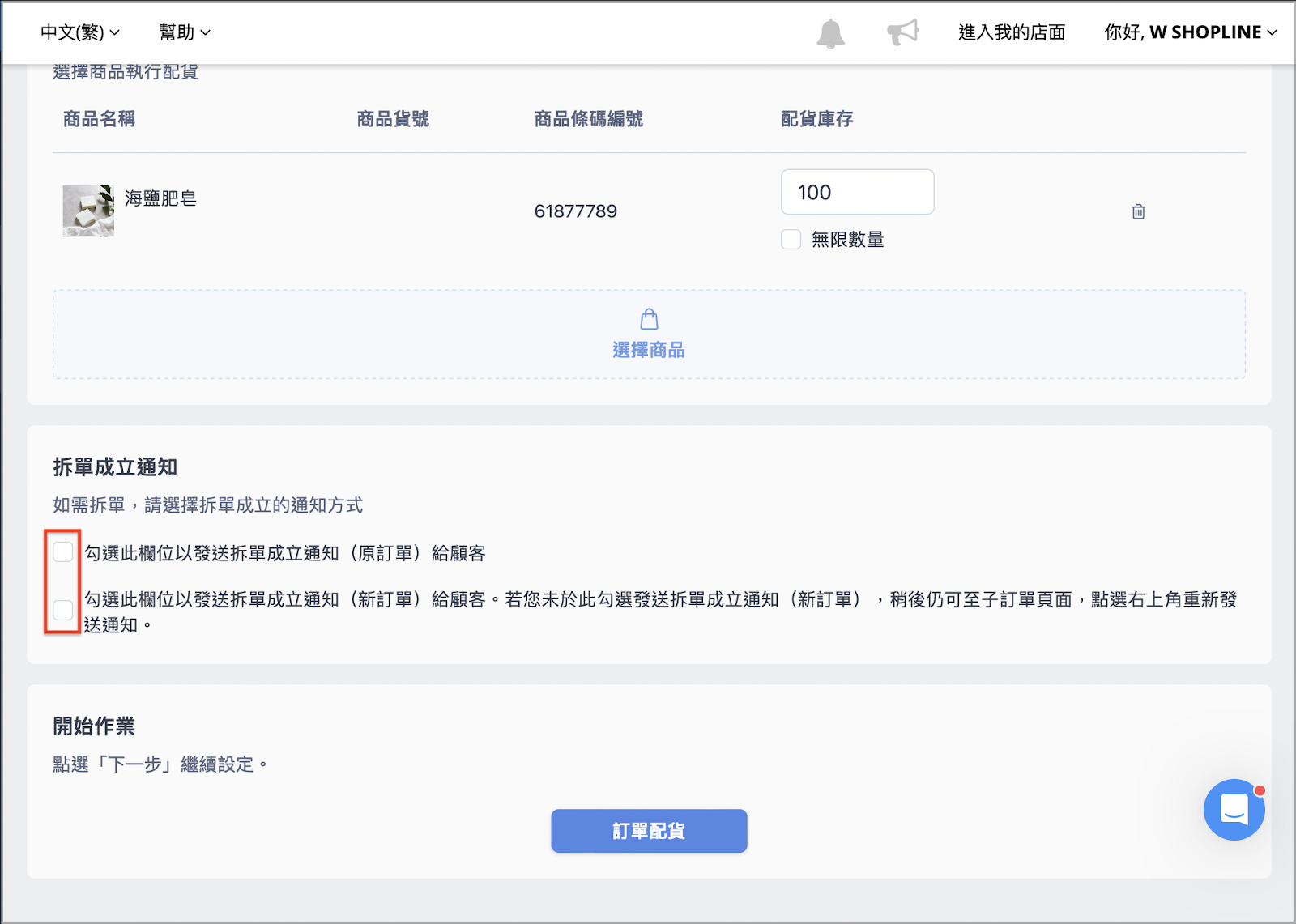Viewport: 1296px width, 924px height.
Task: Open the announcements megaphone icon
Action: pos(903,32)
